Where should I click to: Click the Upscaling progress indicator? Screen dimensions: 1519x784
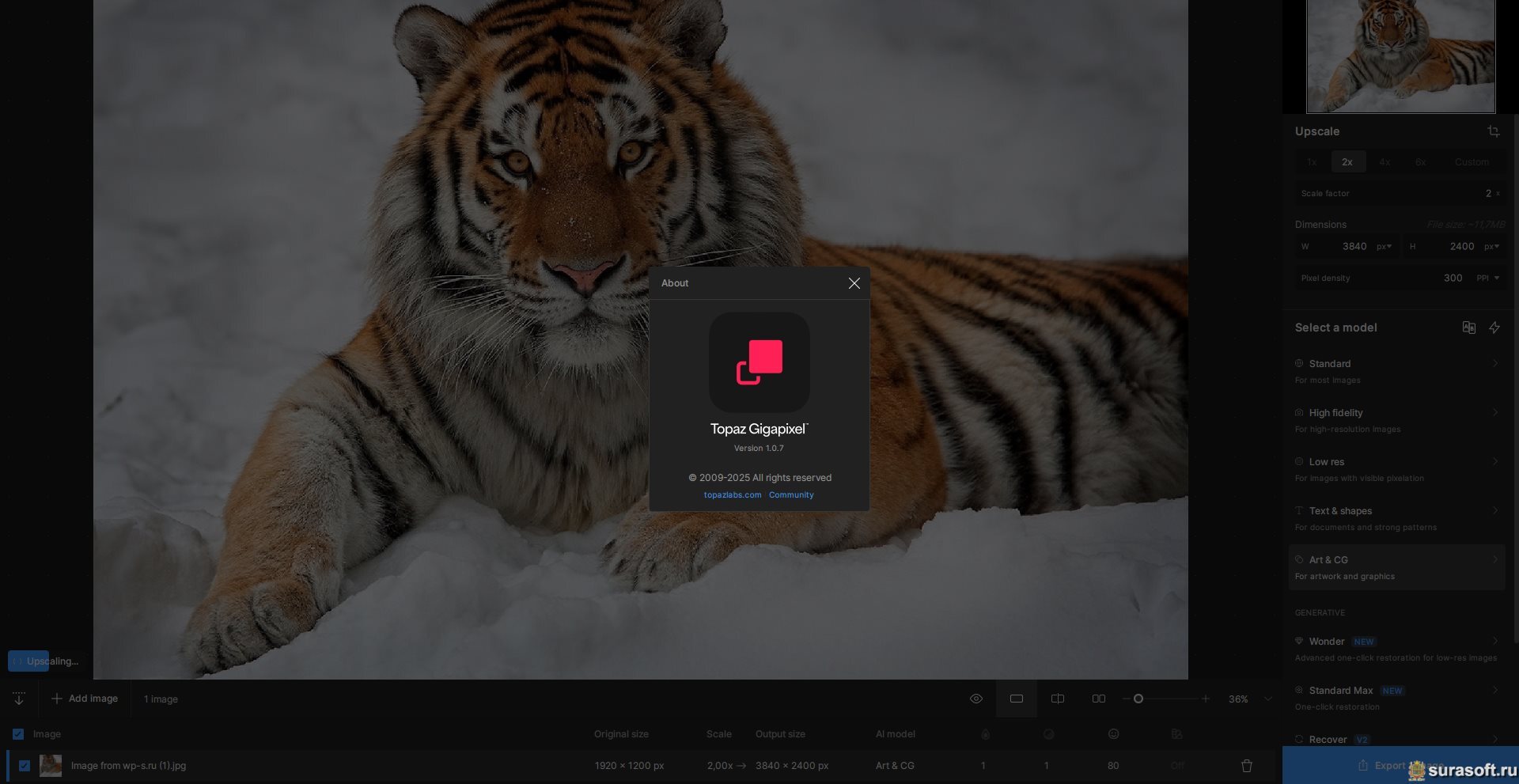pos(44,661)
